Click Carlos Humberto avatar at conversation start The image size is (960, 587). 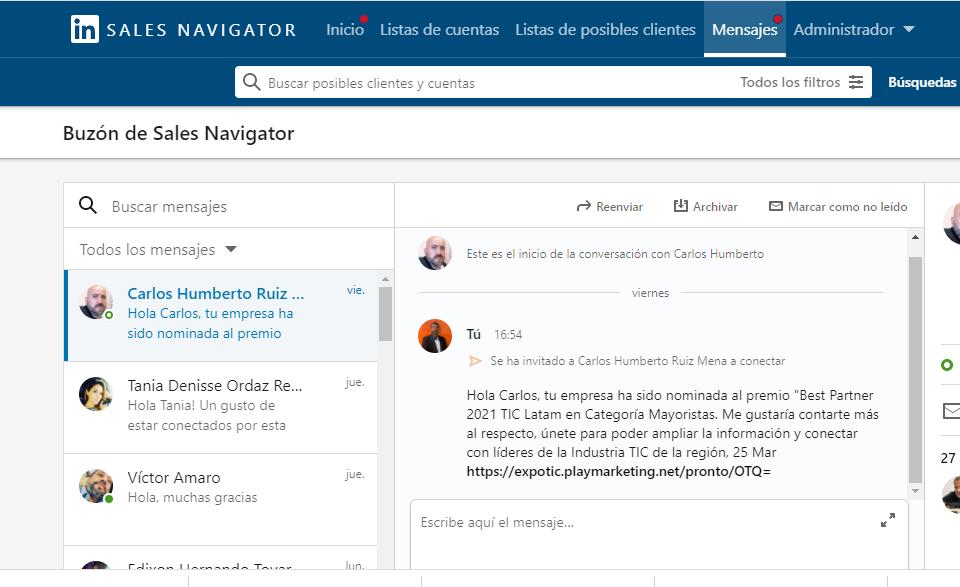tap(435, 253)
